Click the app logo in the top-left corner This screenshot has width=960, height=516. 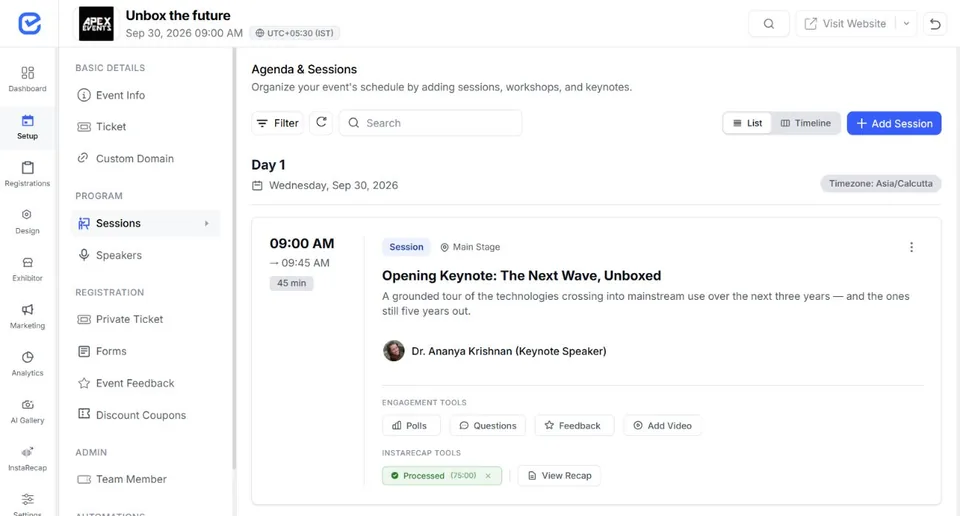[29, 23]
